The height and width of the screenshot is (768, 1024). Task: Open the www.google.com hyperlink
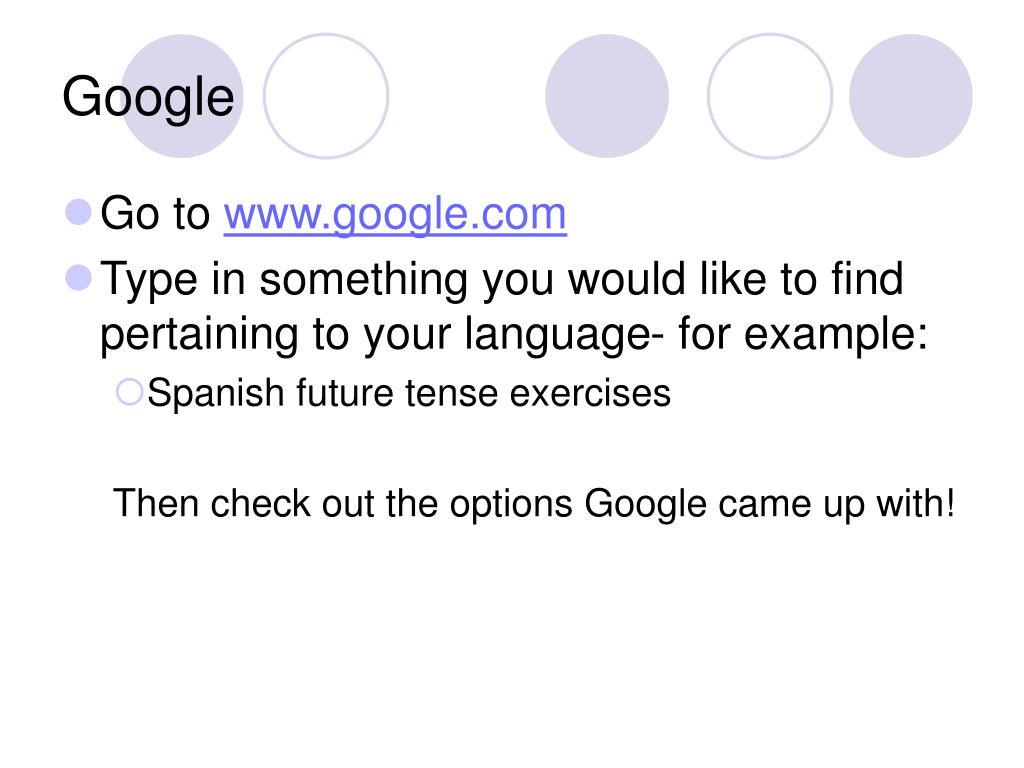point(395,215)
